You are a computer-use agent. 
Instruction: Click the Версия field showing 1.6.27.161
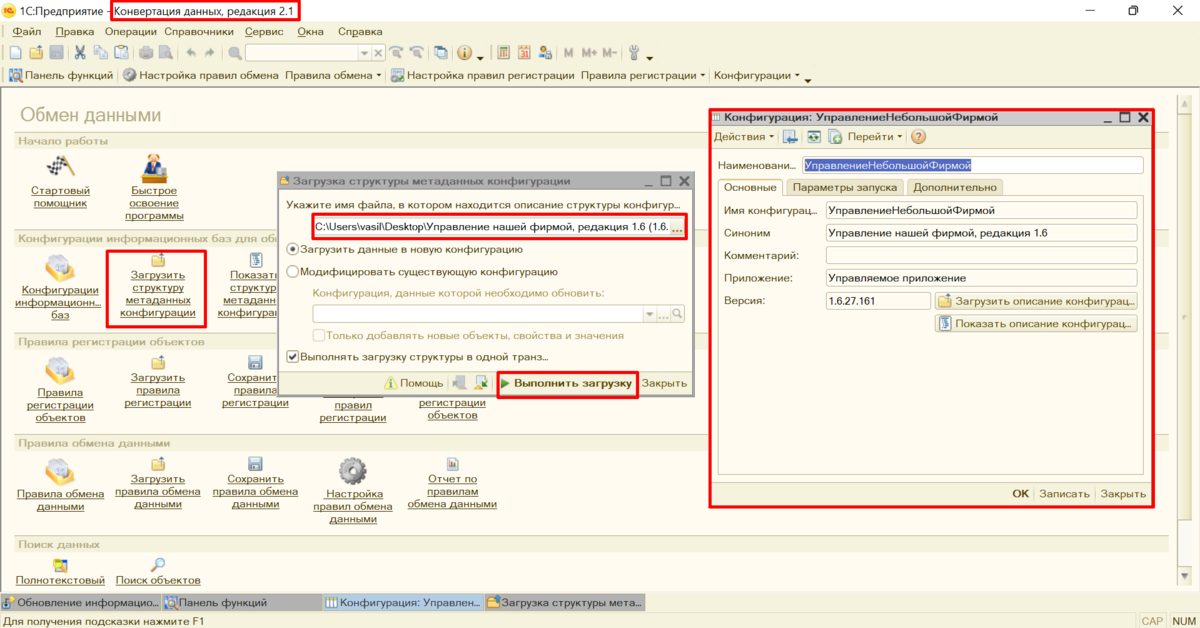(x=878, y=301)
